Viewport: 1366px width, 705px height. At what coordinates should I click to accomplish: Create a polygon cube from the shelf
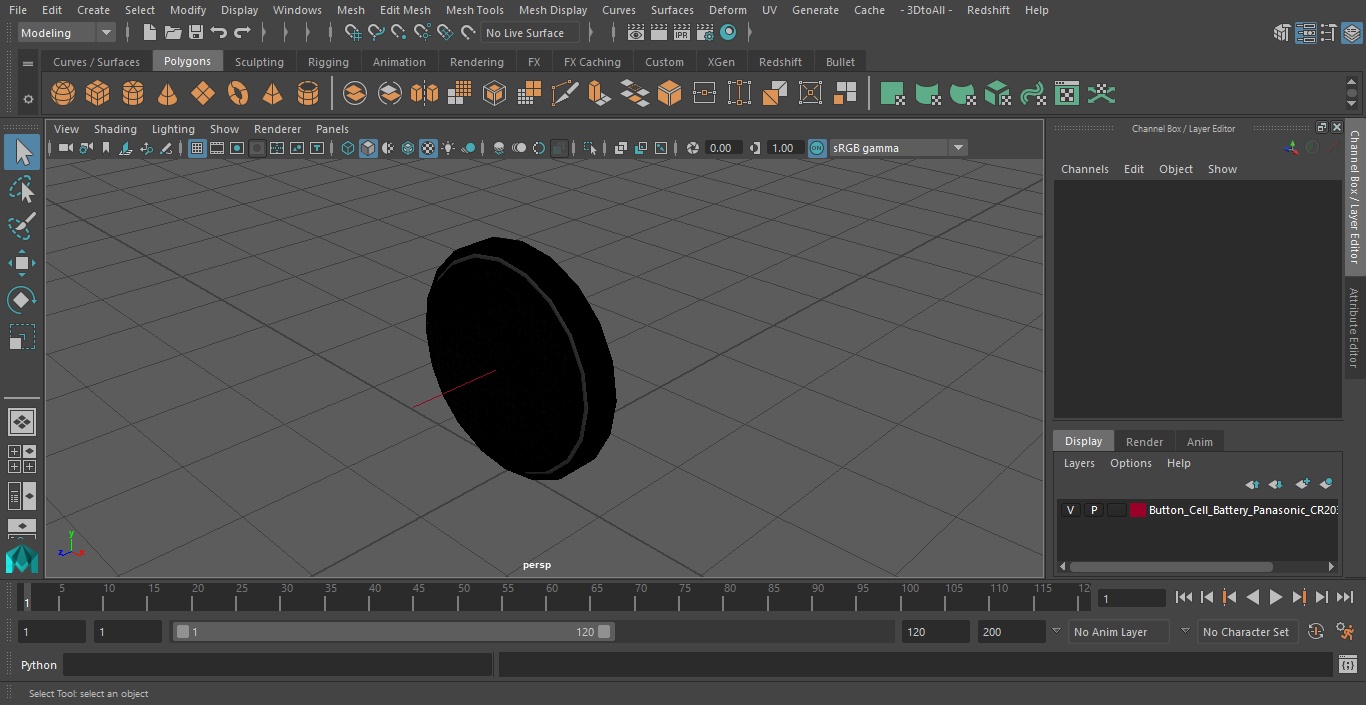[x=98, y=94]
